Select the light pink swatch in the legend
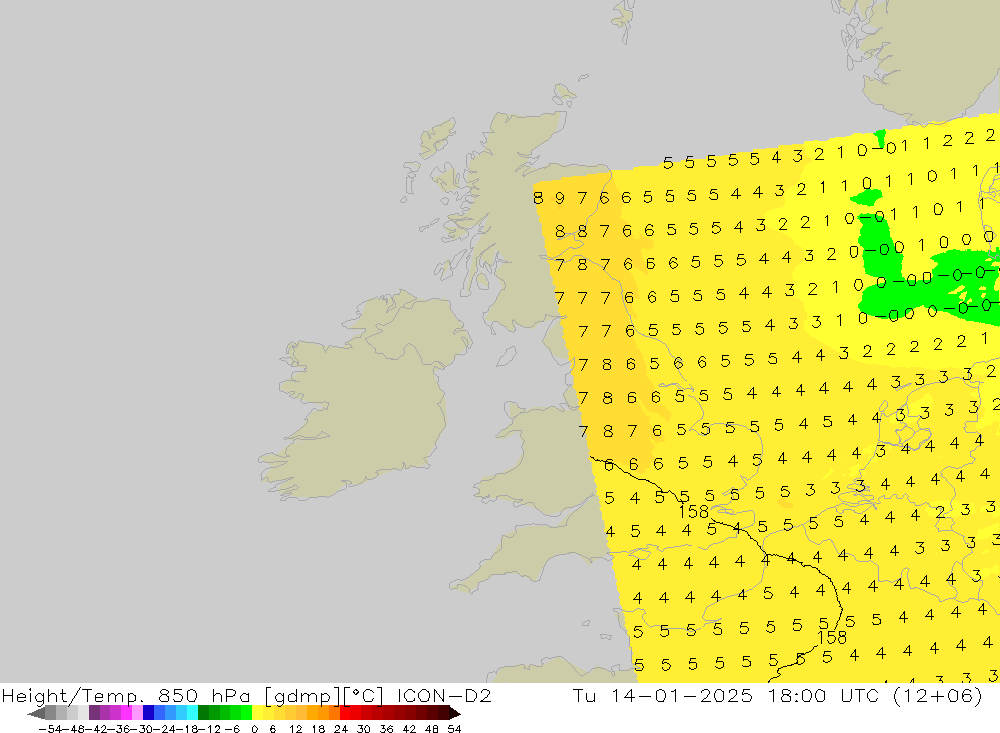This screenshot has width=1000, height=733. tap(137, 713)
